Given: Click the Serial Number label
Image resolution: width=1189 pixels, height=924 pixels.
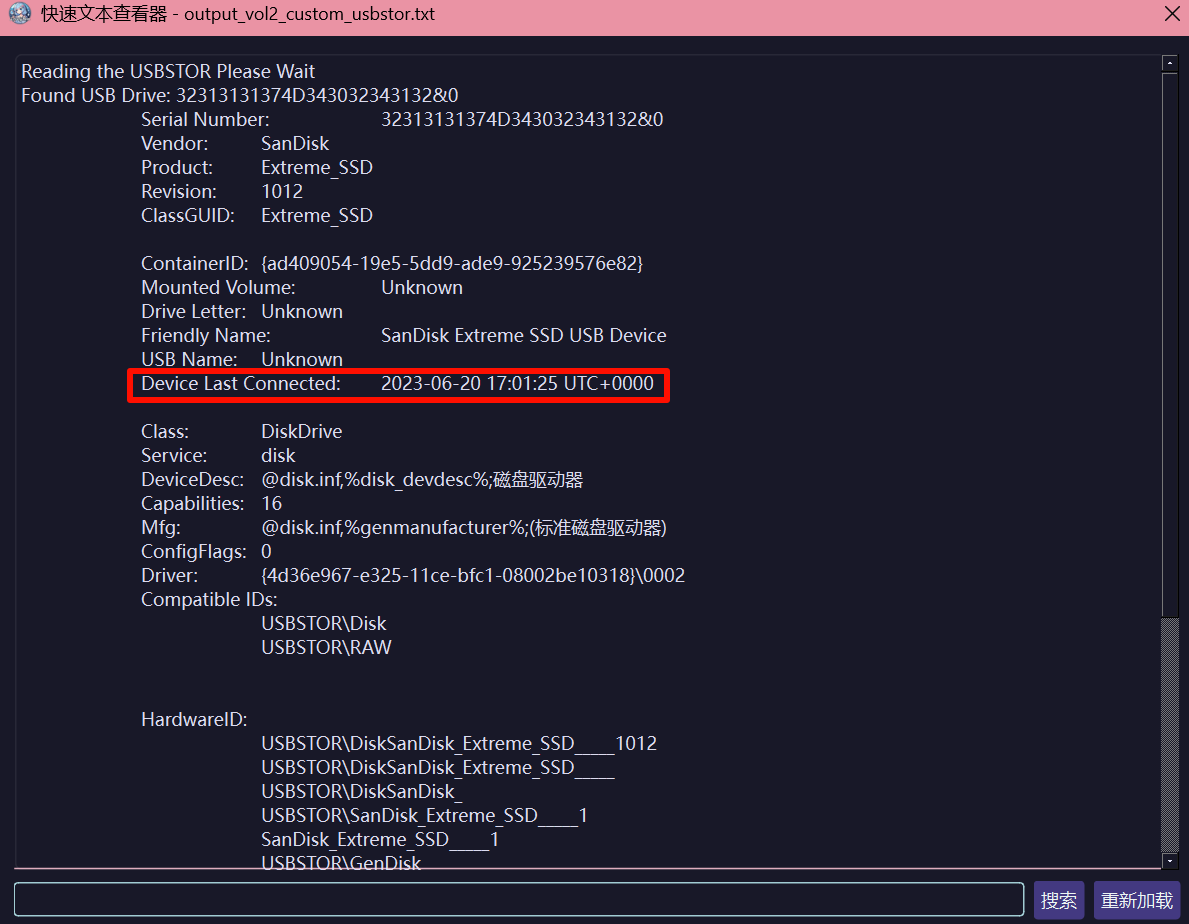Looking at the screenshot, I should [x=205, y=120].
